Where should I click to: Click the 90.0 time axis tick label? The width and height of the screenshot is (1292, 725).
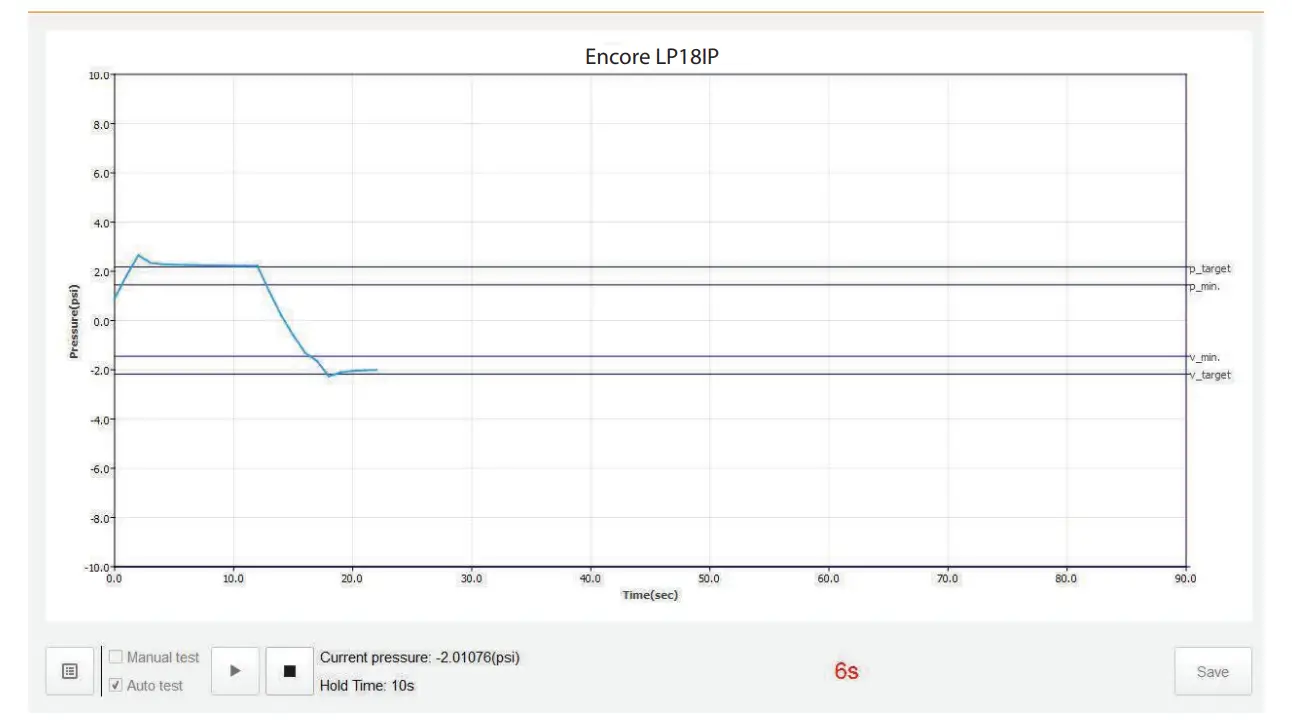[1185, 579]
